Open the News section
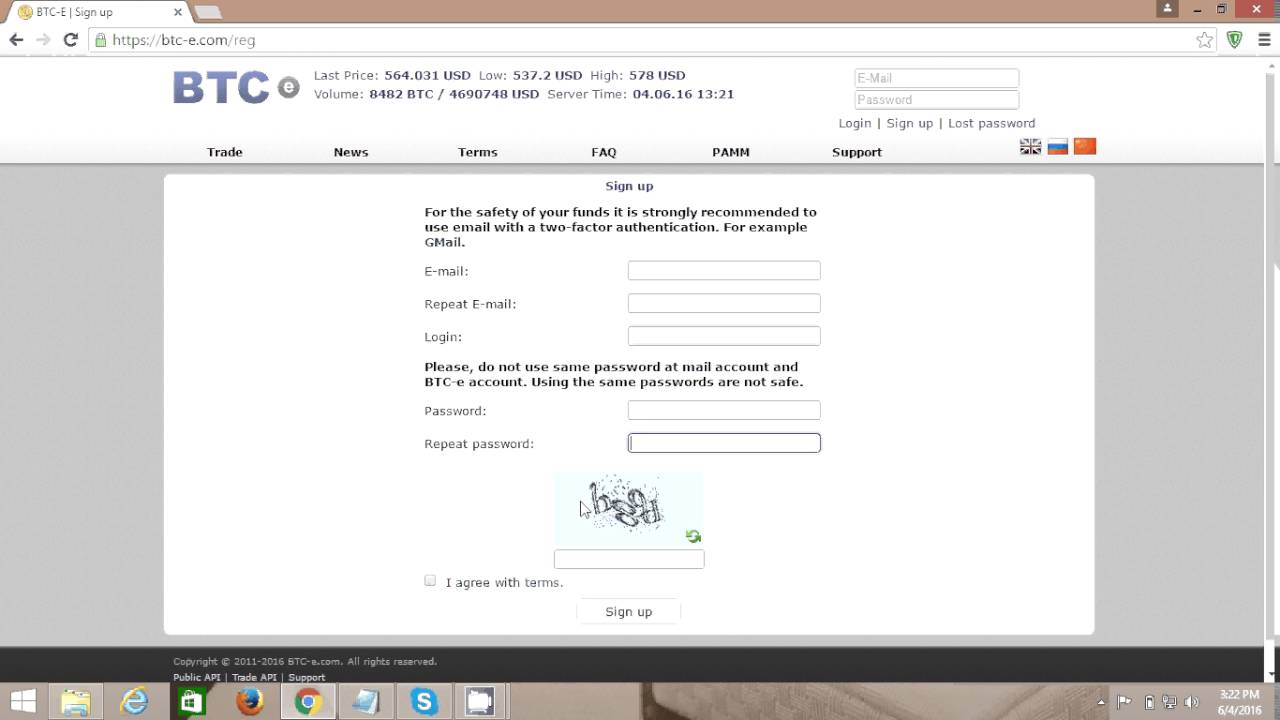 (x=351, y=152)
